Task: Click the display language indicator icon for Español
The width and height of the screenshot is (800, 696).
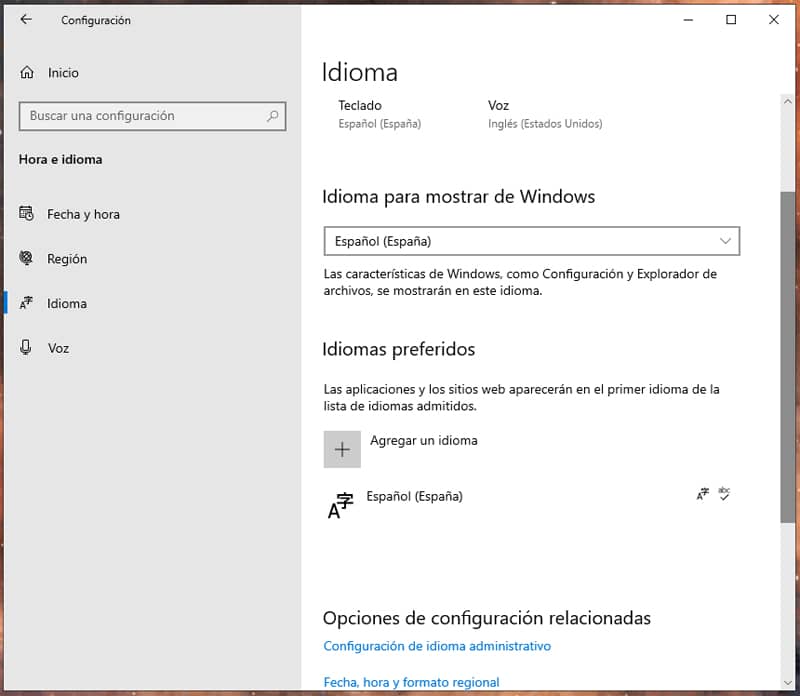Action: 703,493
